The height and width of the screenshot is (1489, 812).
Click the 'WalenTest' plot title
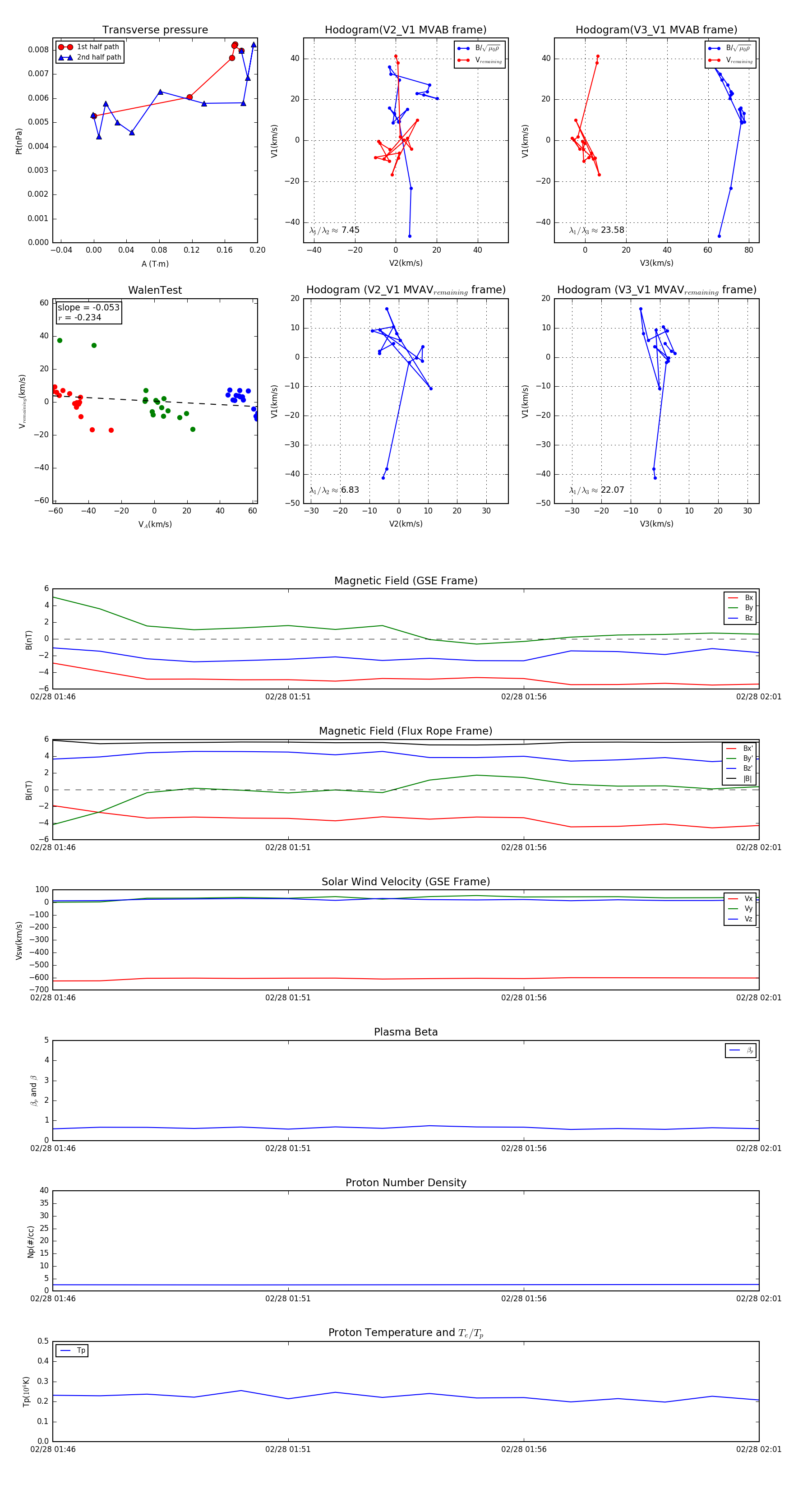point(155,290)
